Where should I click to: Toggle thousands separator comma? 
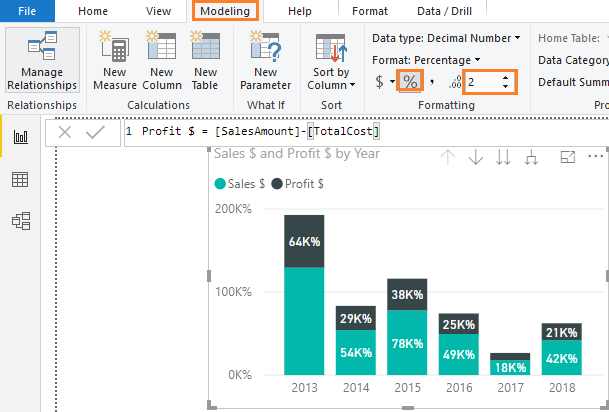coord(432,82)
